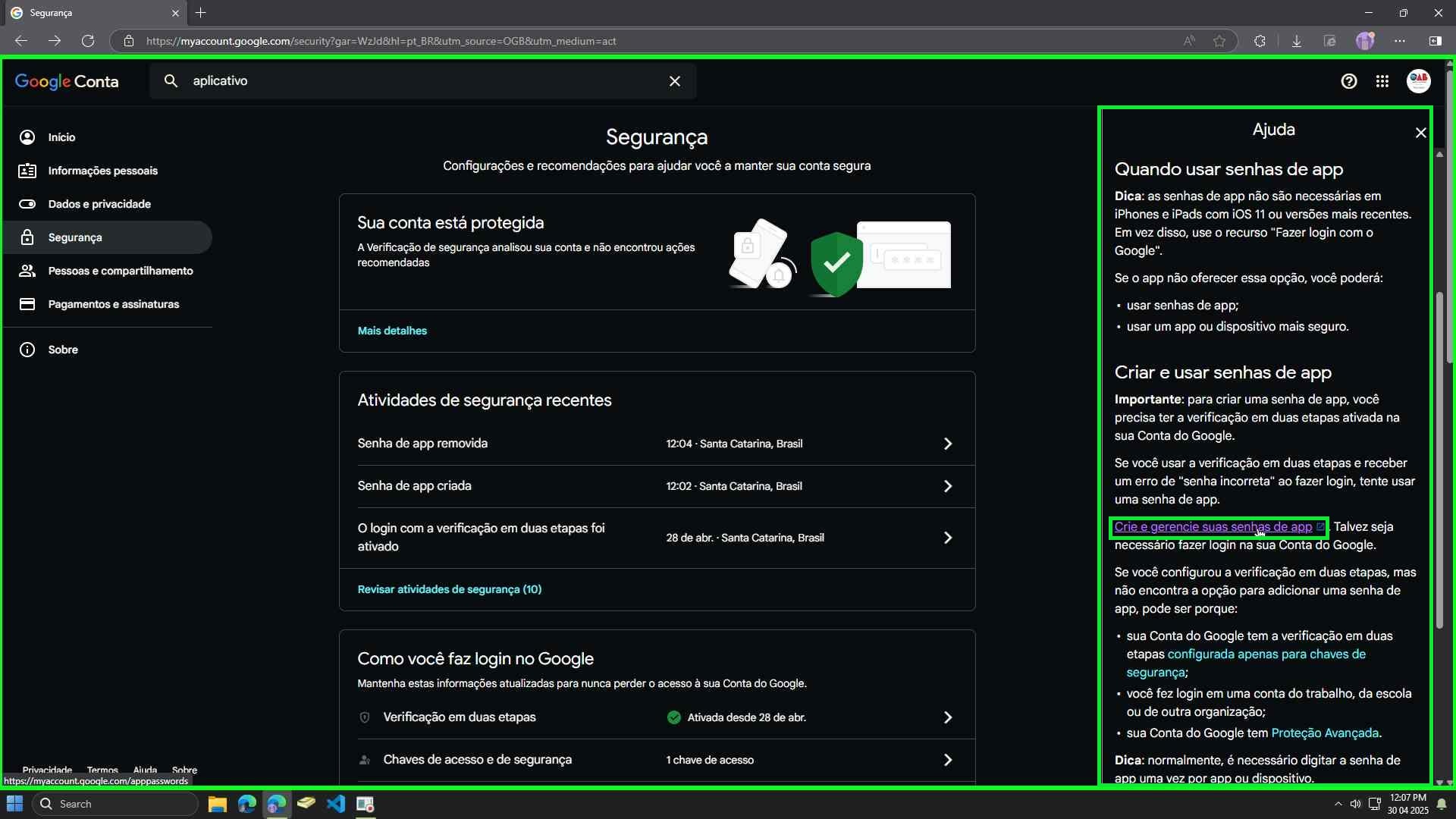Screen dimensions: 1456x819
Task: Show hidden system tray icons
Action: click(1338, 804)
